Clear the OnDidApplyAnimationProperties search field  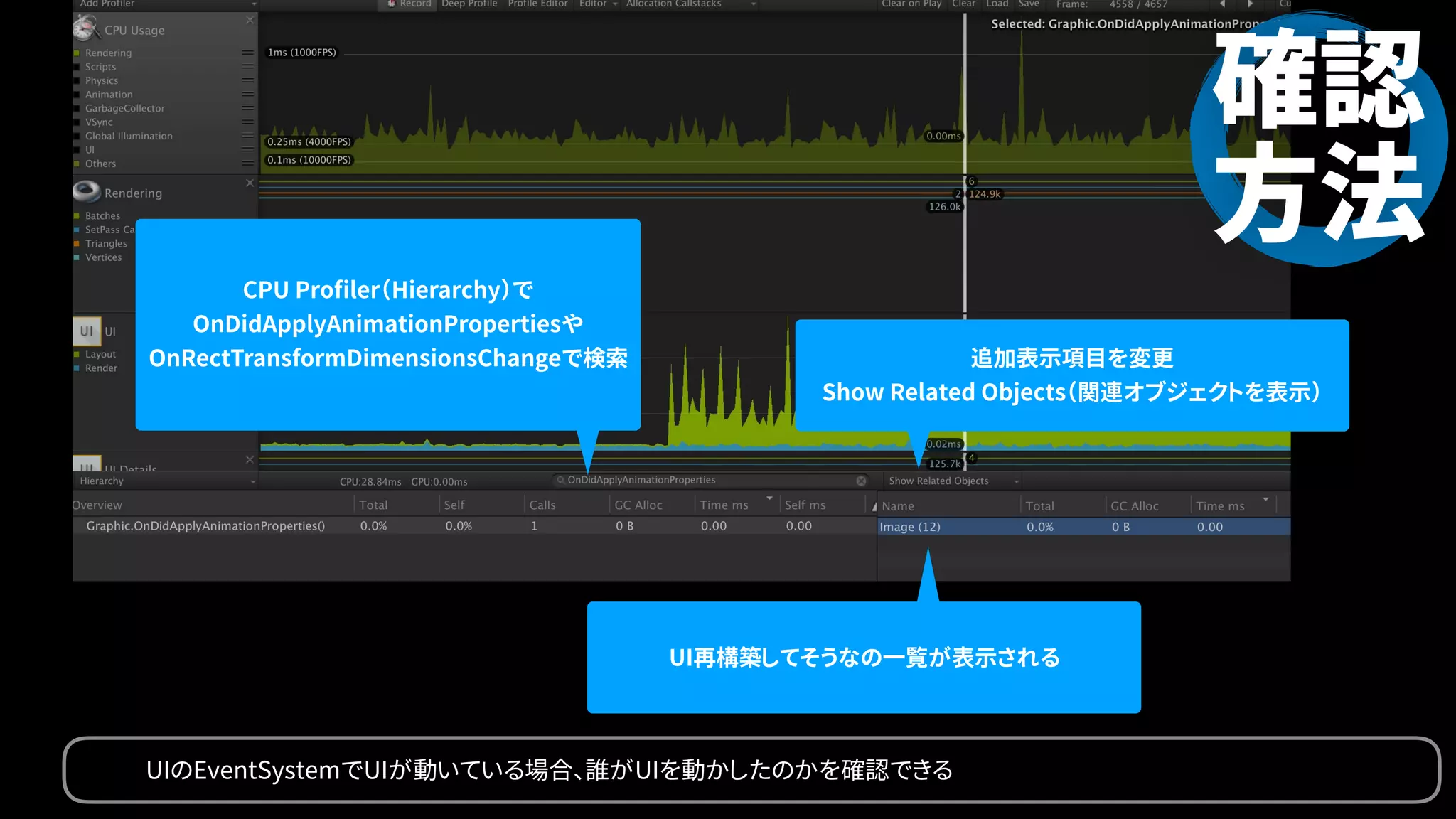point(861,481)
